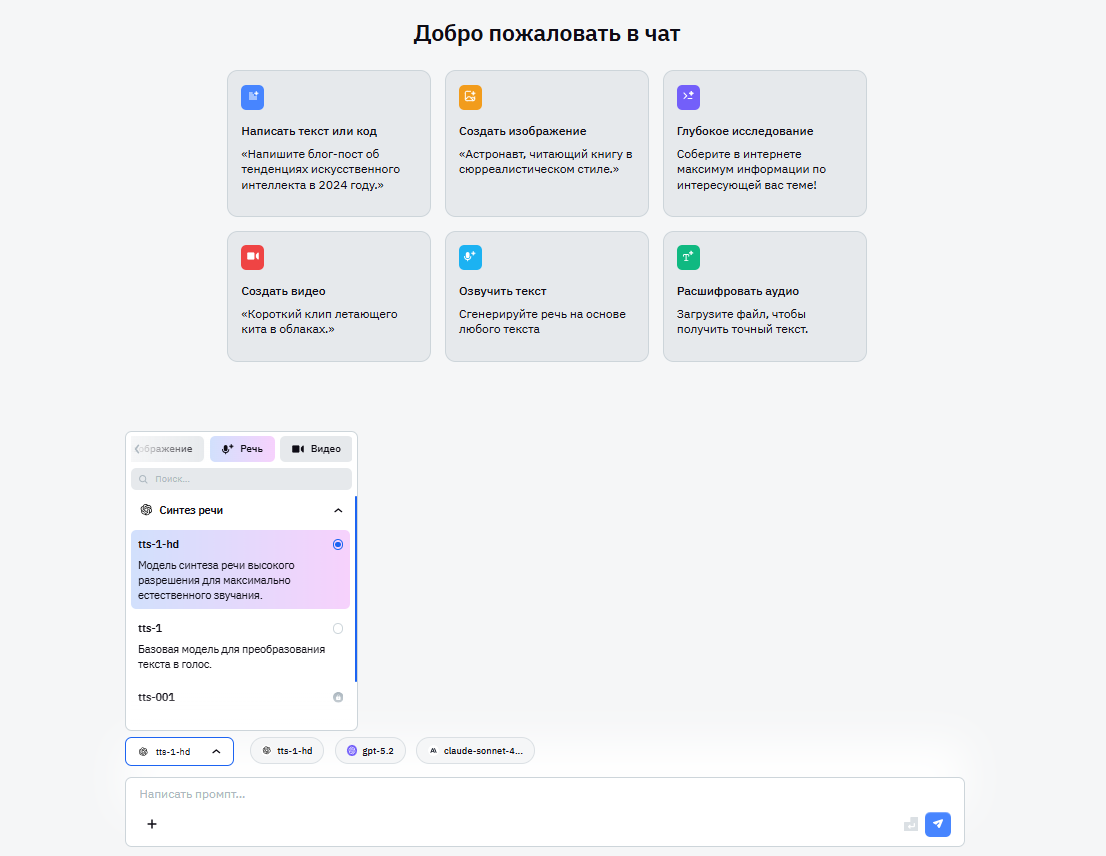Click the microphone icon on Озвучить текст card
1106x856 pixels.
point(470,257)
